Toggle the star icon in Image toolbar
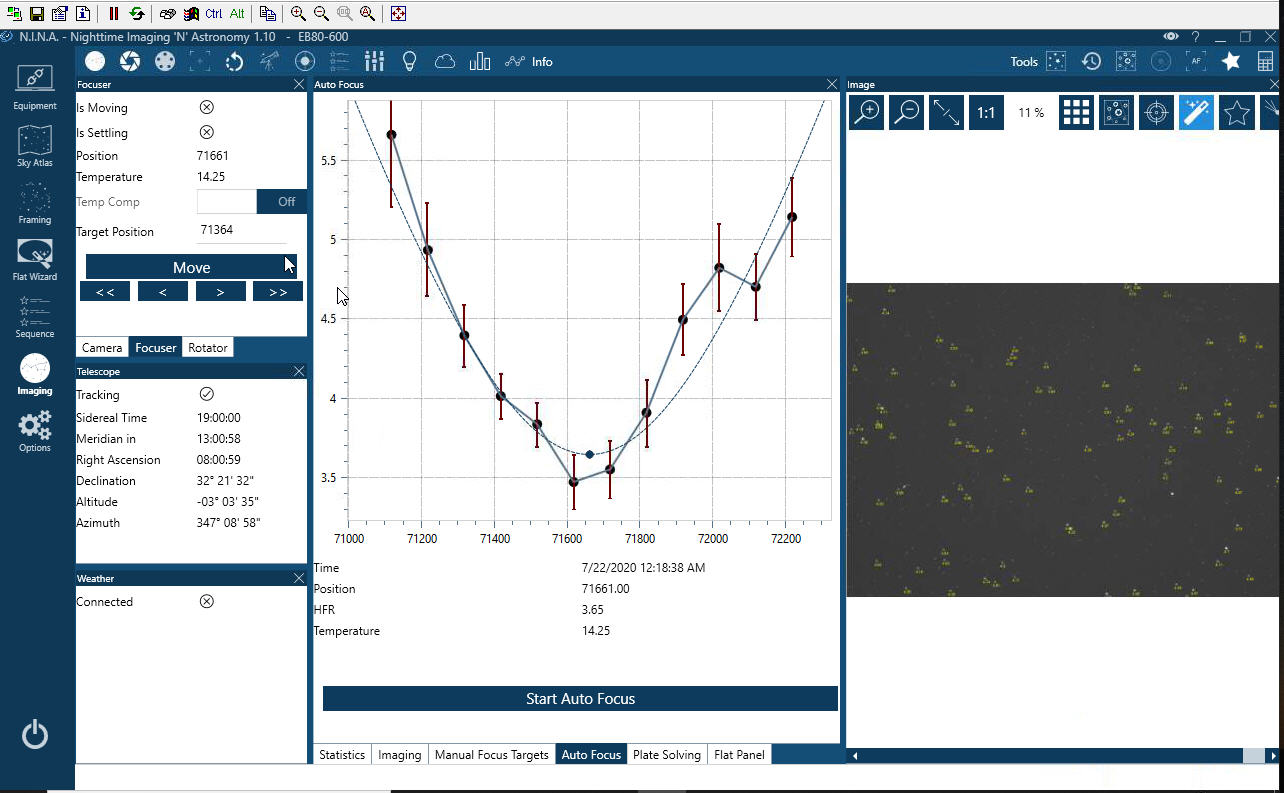1284x793 pixels. click(1236, 113)
